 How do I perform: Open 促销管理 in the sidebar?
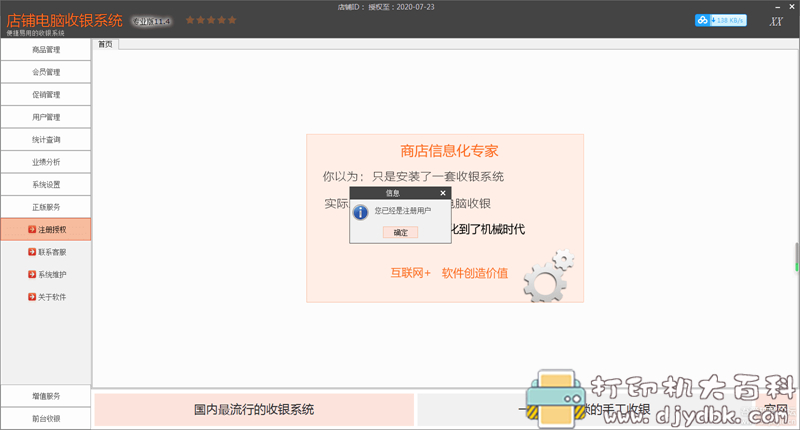[46, 94]
